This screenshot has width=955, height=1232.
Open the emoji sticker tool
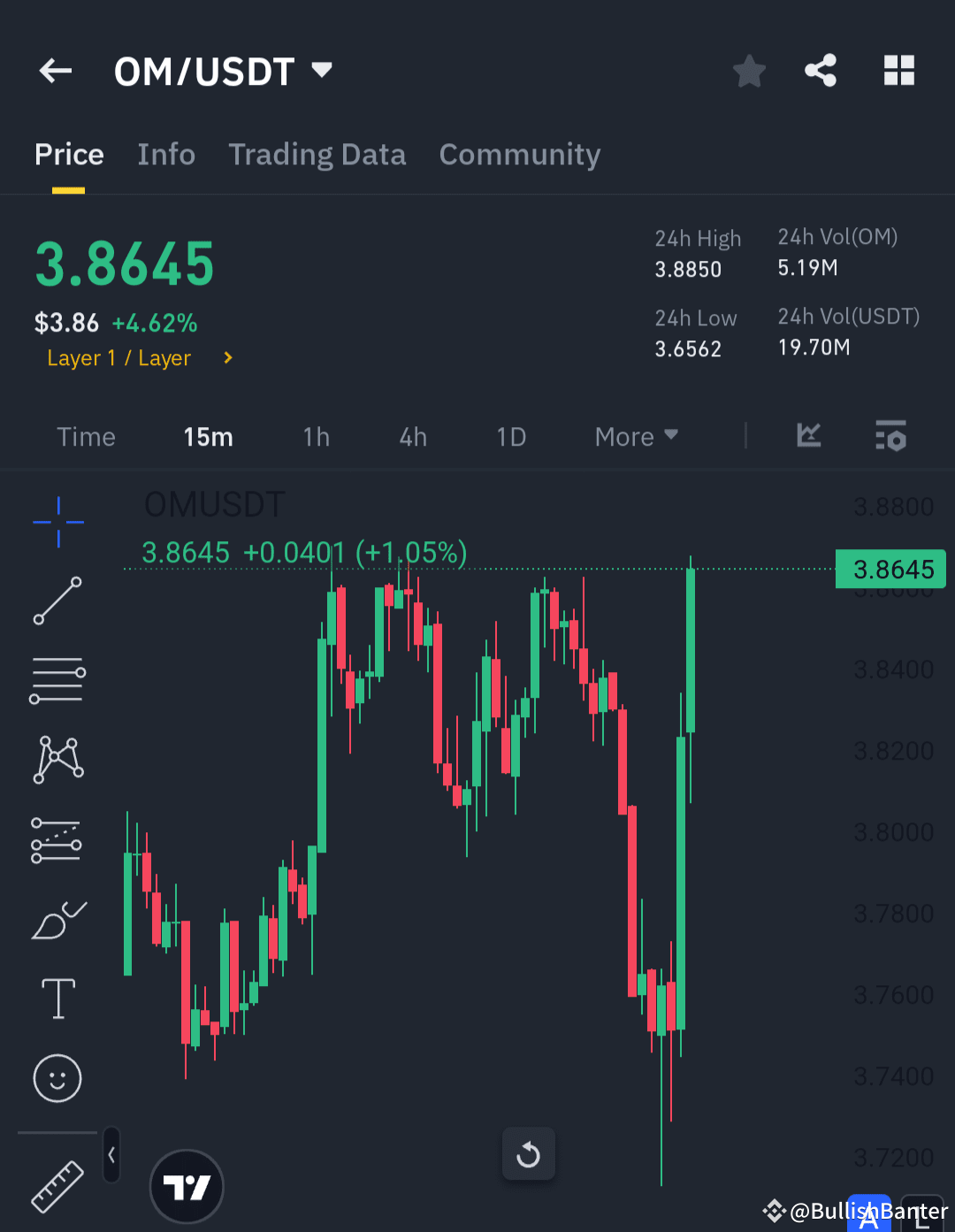click(x=57, y=1078)
